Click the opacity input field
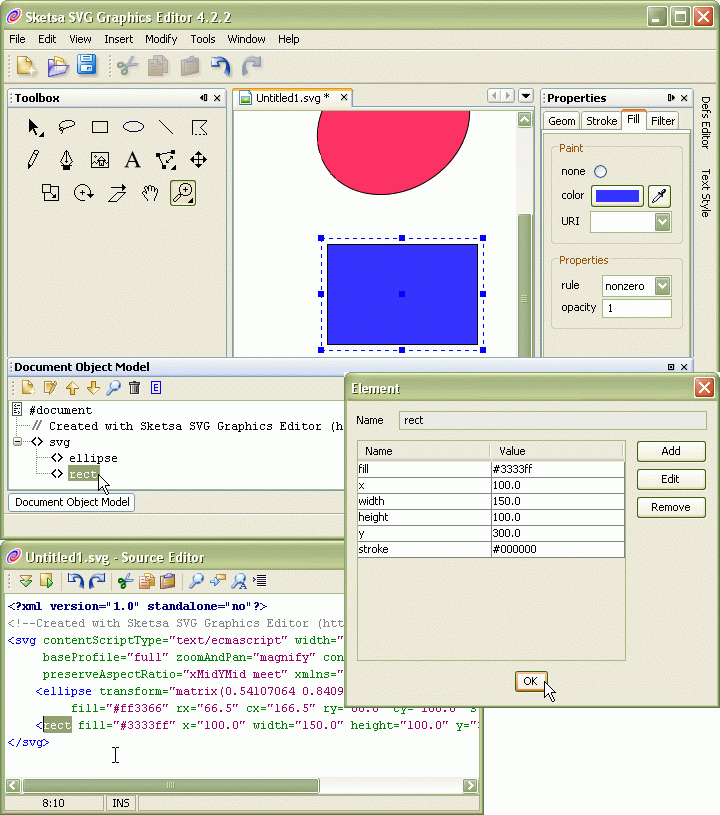Screen dimensions: 720x815 click(x=636, y=308)
